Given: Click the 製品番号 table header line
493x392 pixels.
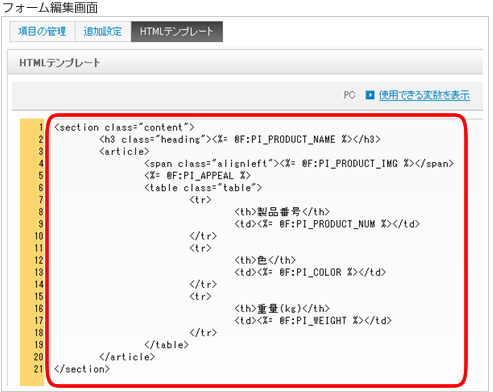Looking at the screenshot, I should point(282,212).
